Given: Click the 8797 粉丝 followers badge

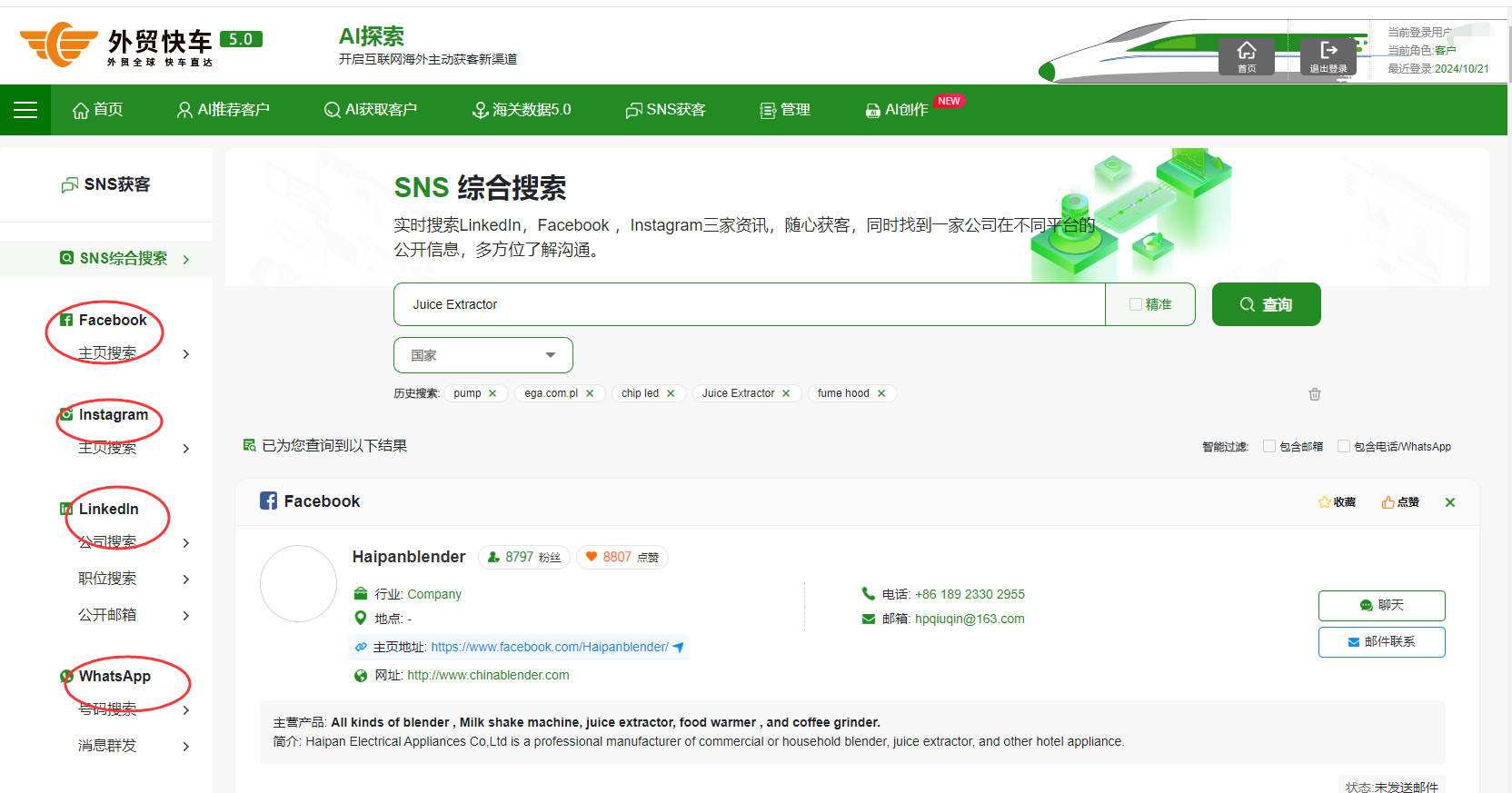Looking at the screenshot, I should [524, 557].
